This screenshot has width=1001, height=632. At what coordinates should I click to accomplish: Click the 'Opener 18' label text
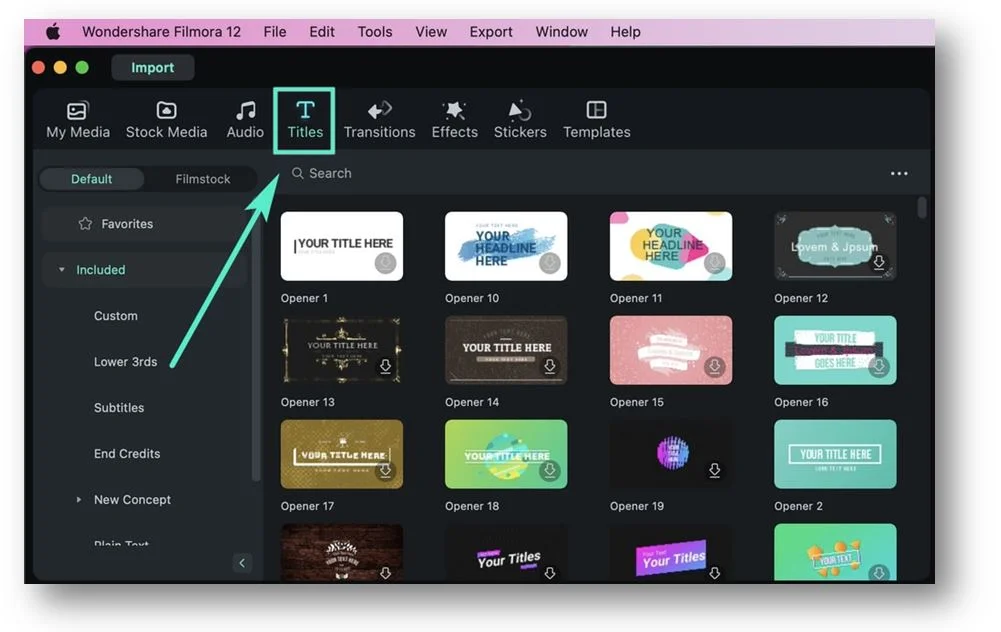pyautogui.click(x=472, y=506)
